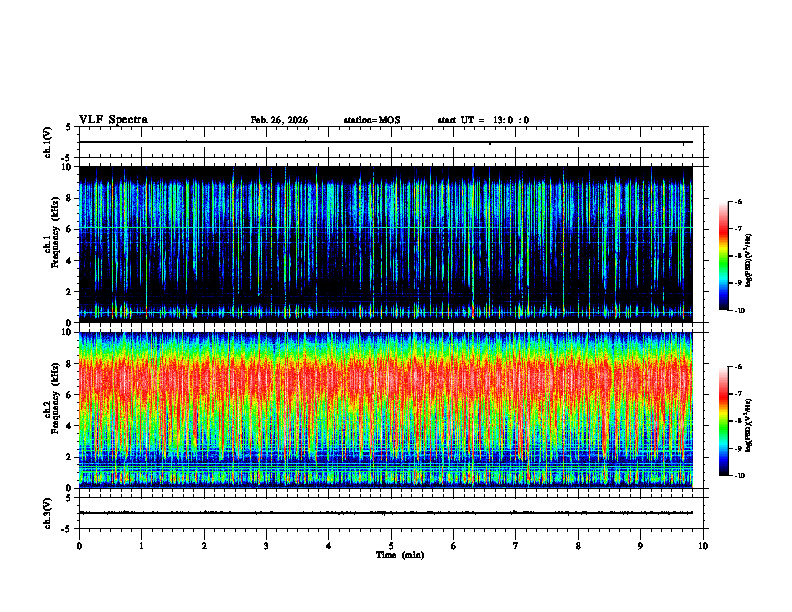Image resolution: width=792 pixels, height=612 pixels.
Task: Click the "1" tick label on the time axis
Action: (x=141, y=546)
